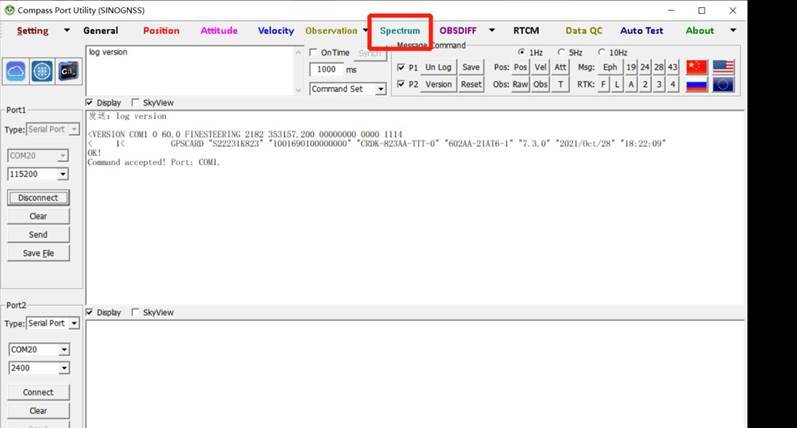Switch to the General tab
The image size is (797, 428).
[101, 30]
